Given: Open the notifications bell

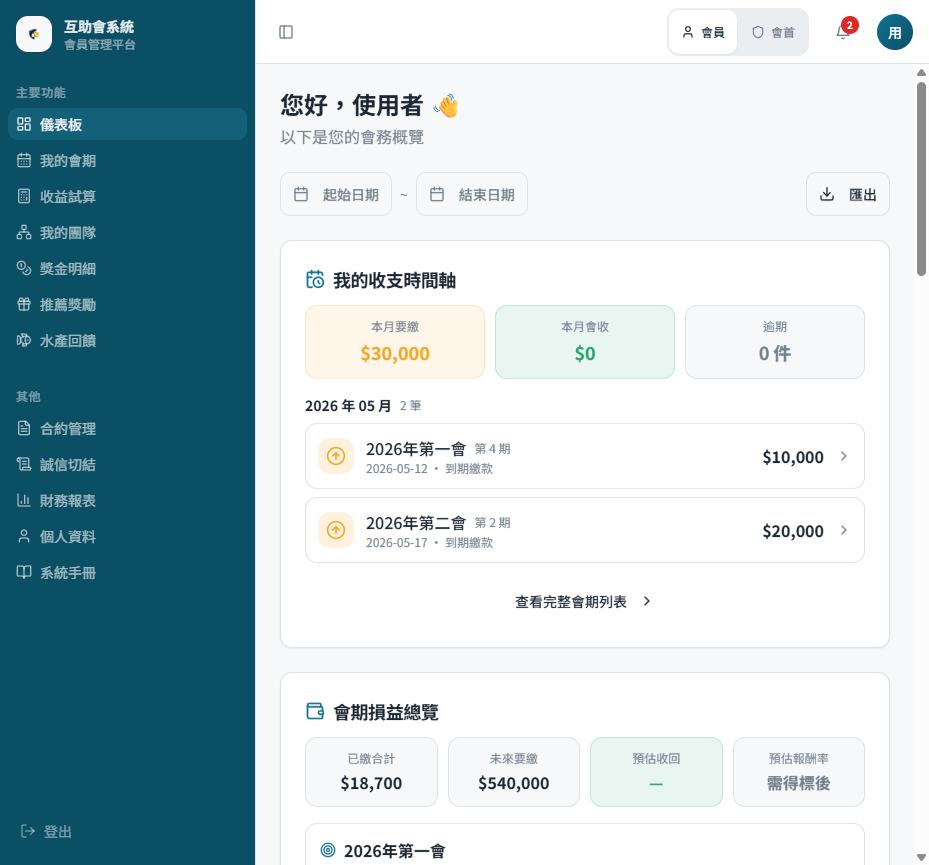Looking at the screenshot, I should pyautogui.click(x=843, y=32).
